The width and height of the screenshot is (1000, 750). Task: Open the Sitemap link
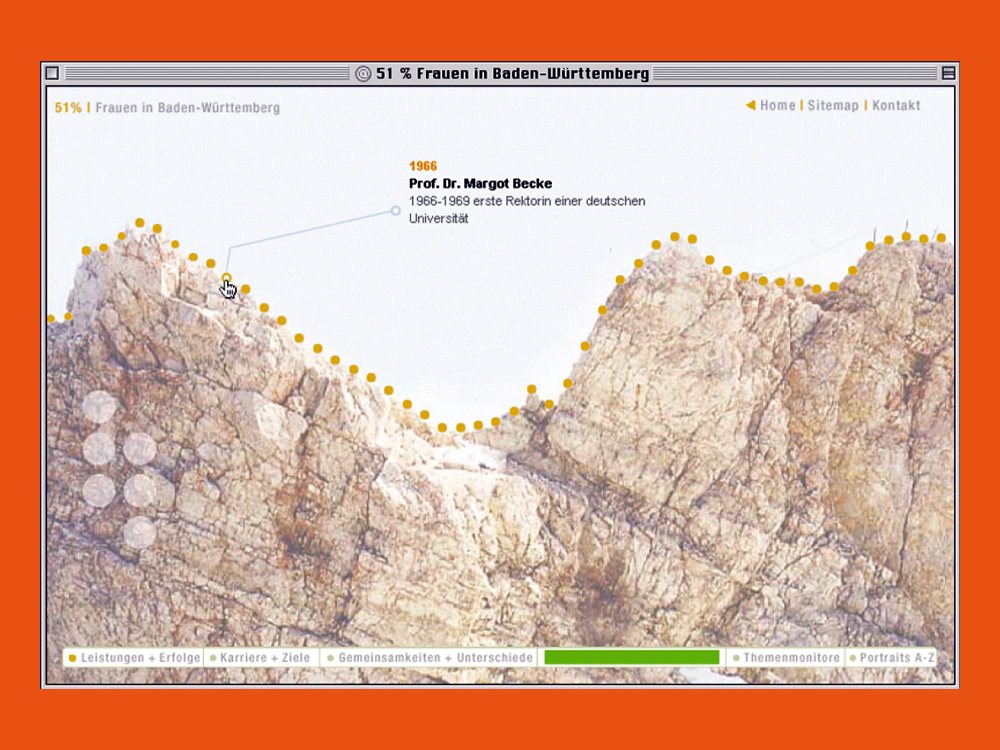pyautogui.click(x=833, y=105)
